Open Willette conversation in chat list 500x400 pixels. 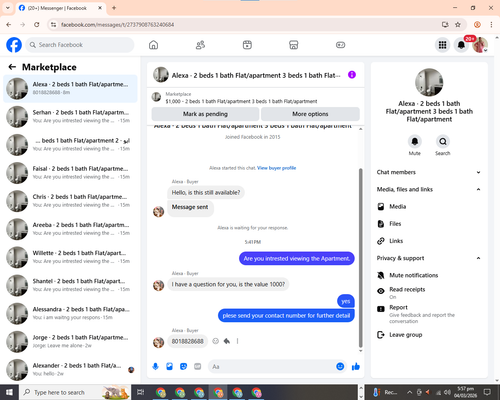[x=70, y=257]
